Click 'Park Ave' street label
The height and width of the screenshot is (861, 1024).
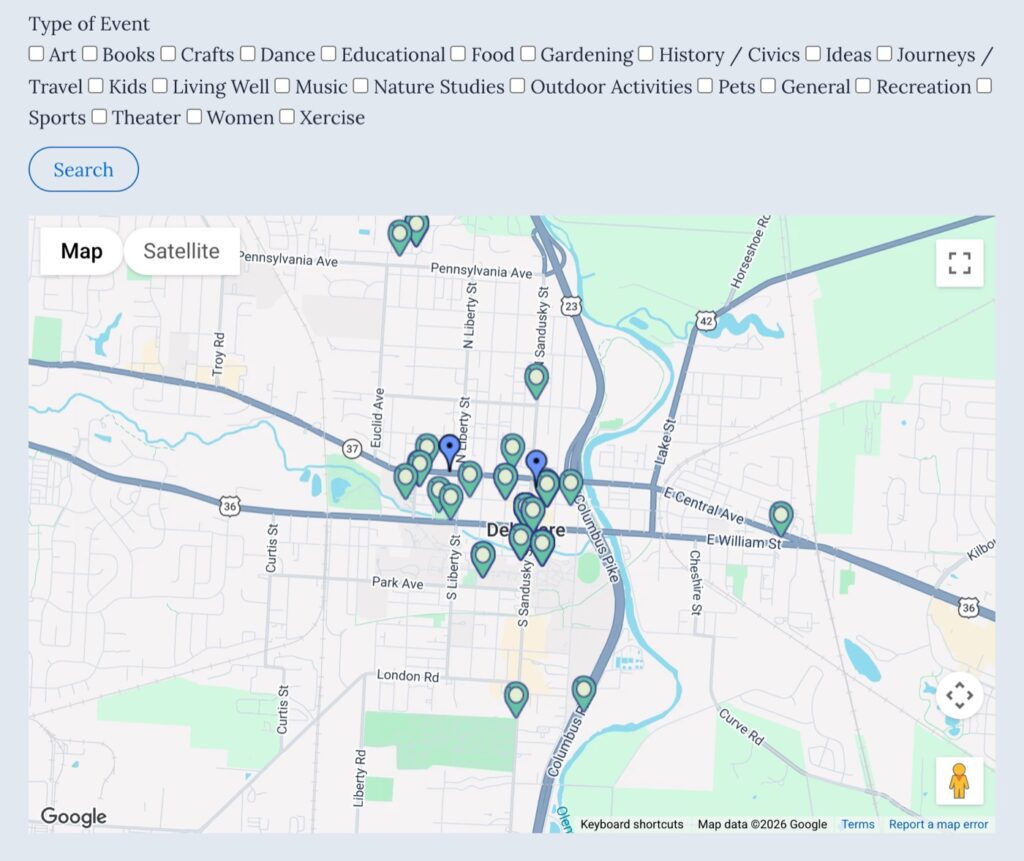397,583
